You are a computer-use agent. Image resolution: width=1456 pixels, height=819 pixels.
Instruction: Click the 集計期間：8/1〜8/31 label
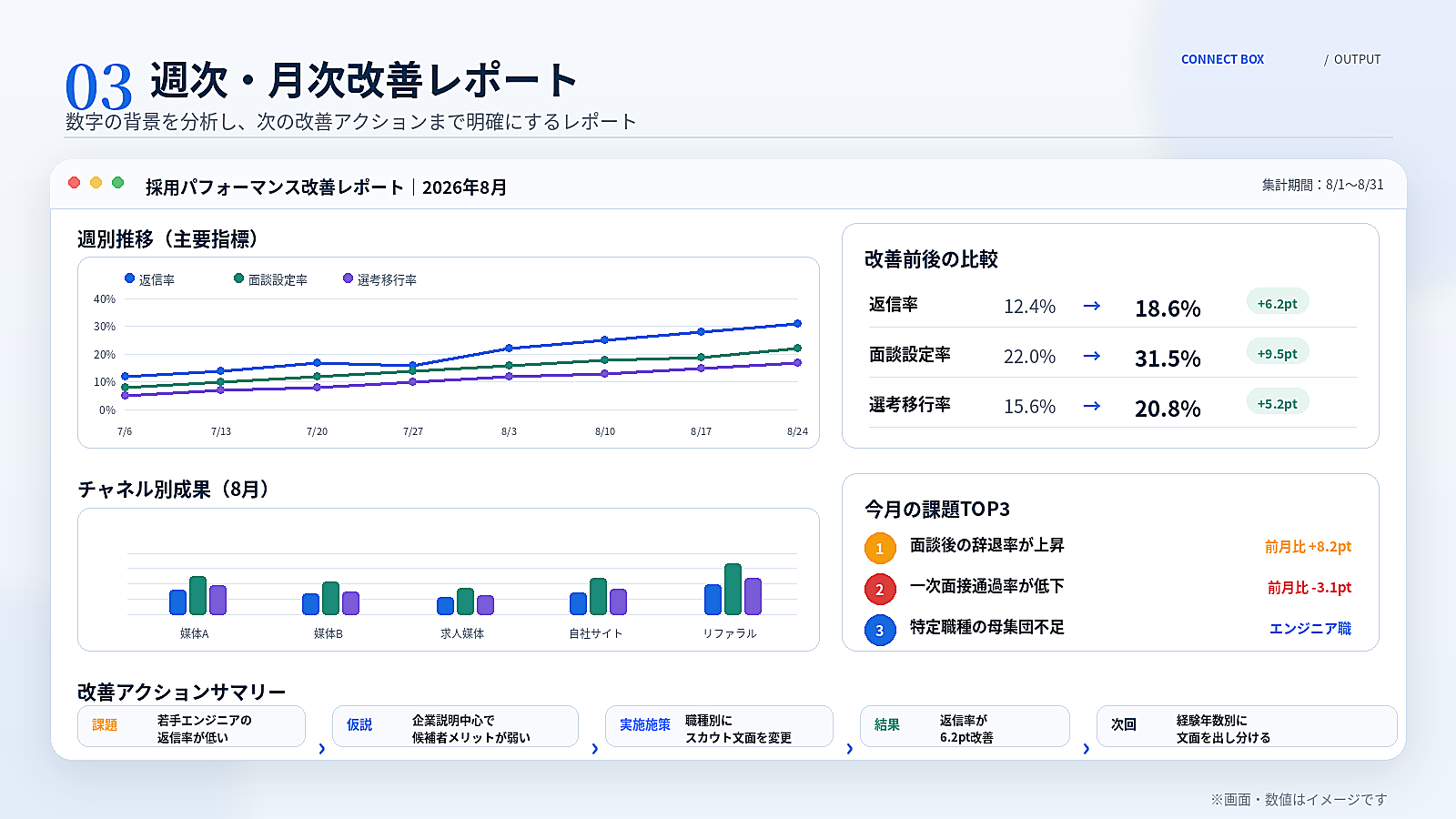[1322, 185]
